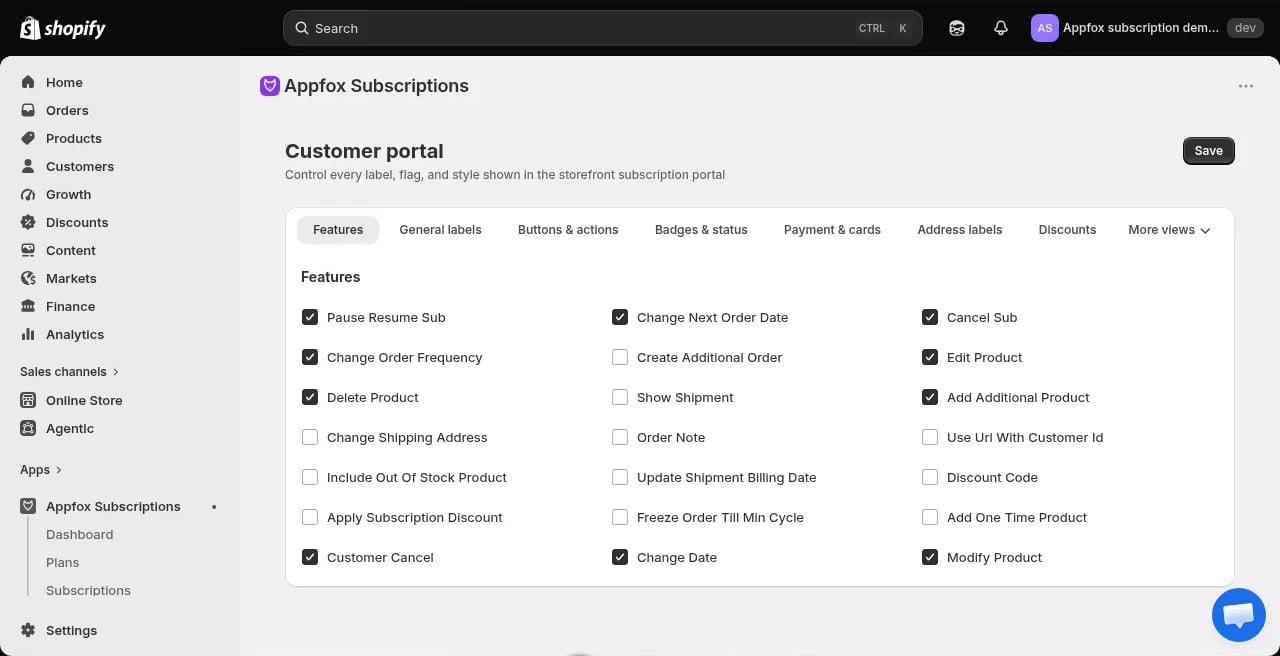Open the Sidekick assistant icon

coord(957,28)
